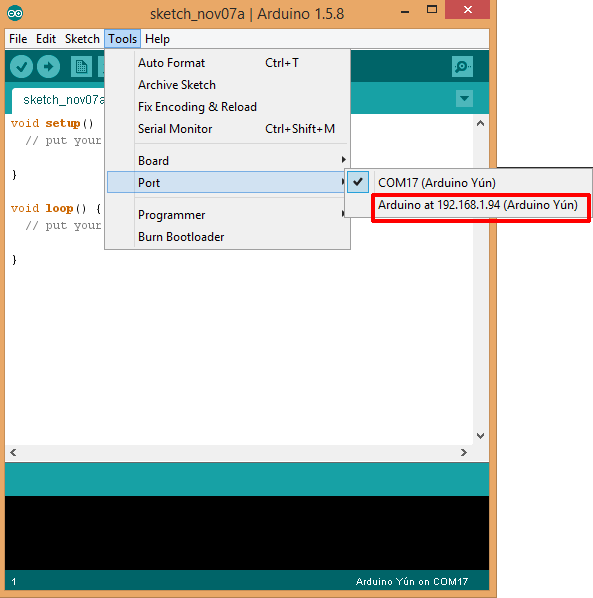Screen dimensions: 593x598
Task: Open the Help menu
Action: (157, 39)
